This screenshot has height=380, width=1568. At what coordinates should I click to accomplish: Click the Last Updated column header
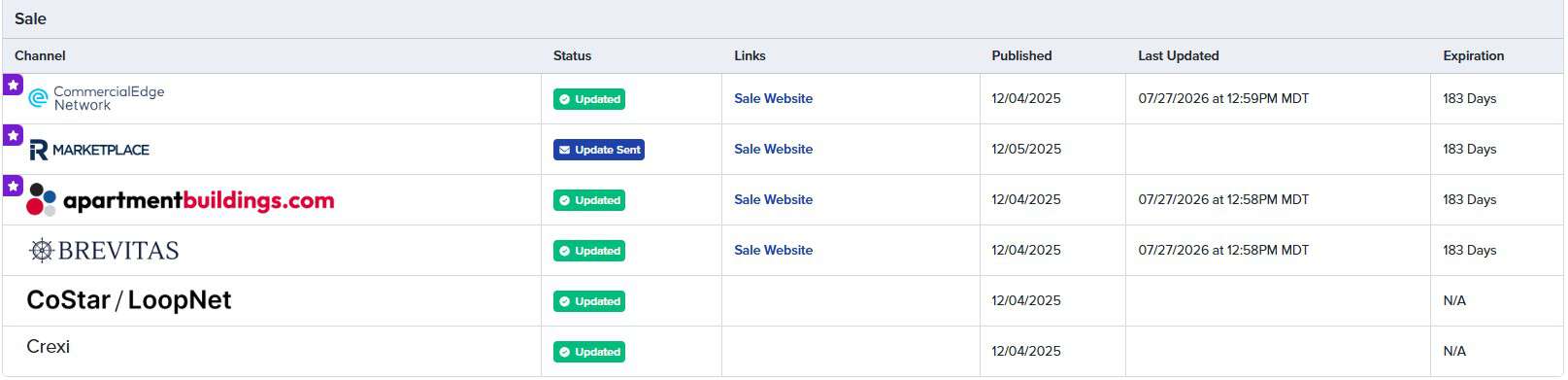1179,55
